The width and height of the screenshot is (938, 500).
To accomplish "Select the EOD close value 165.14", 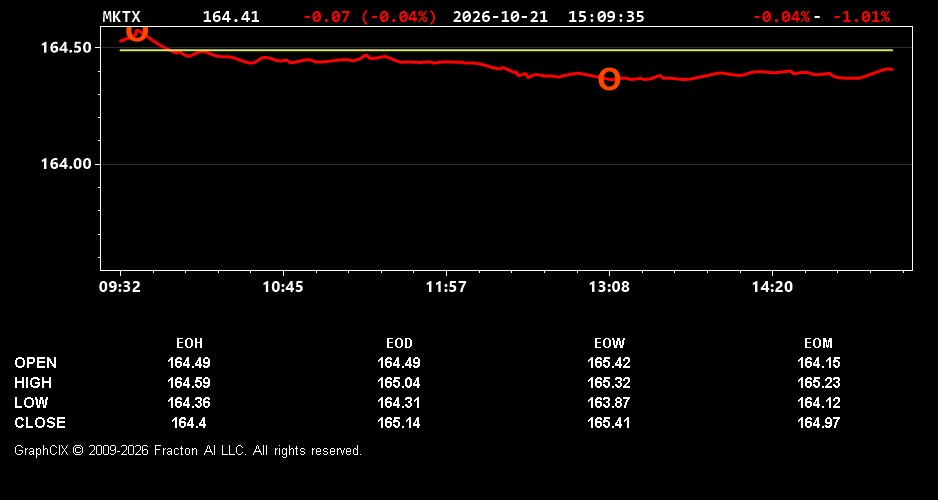I will [x=399, y=423].
